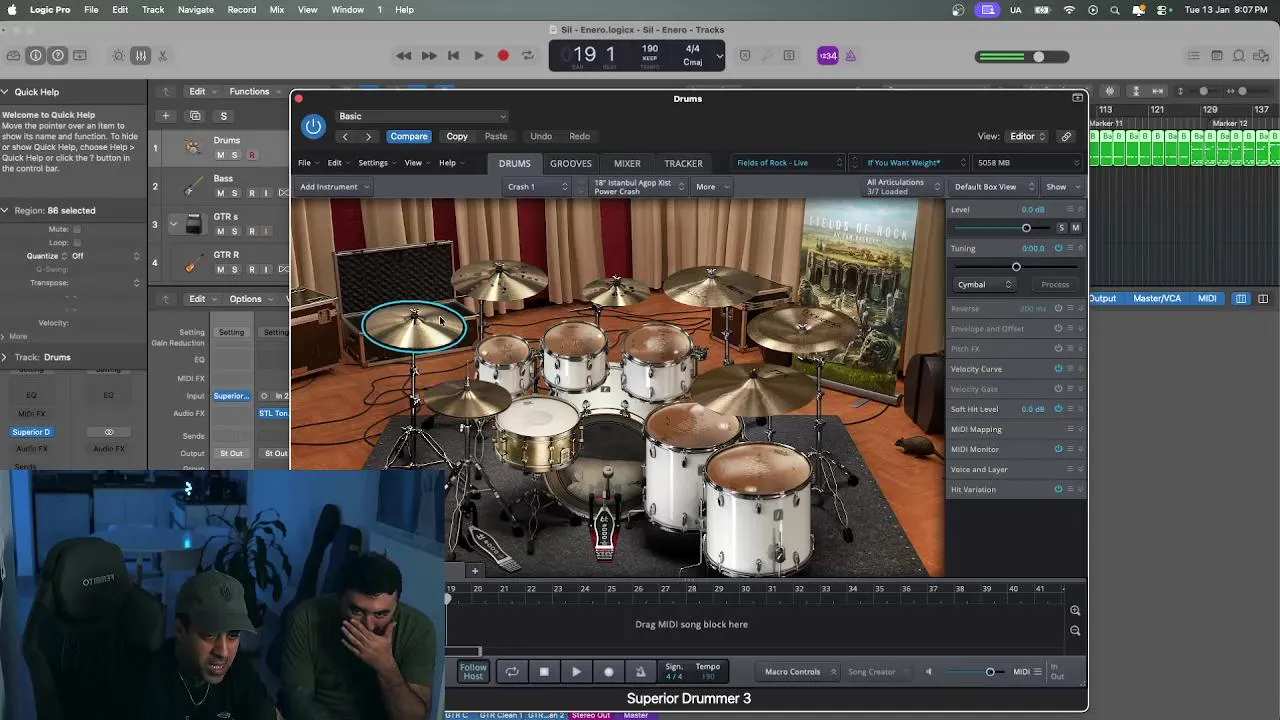This screenshot has width=1280, height=720.
Task: Toggle Logic Pro cycle mode
Action: pyautogui.click(x=527, y=56)
